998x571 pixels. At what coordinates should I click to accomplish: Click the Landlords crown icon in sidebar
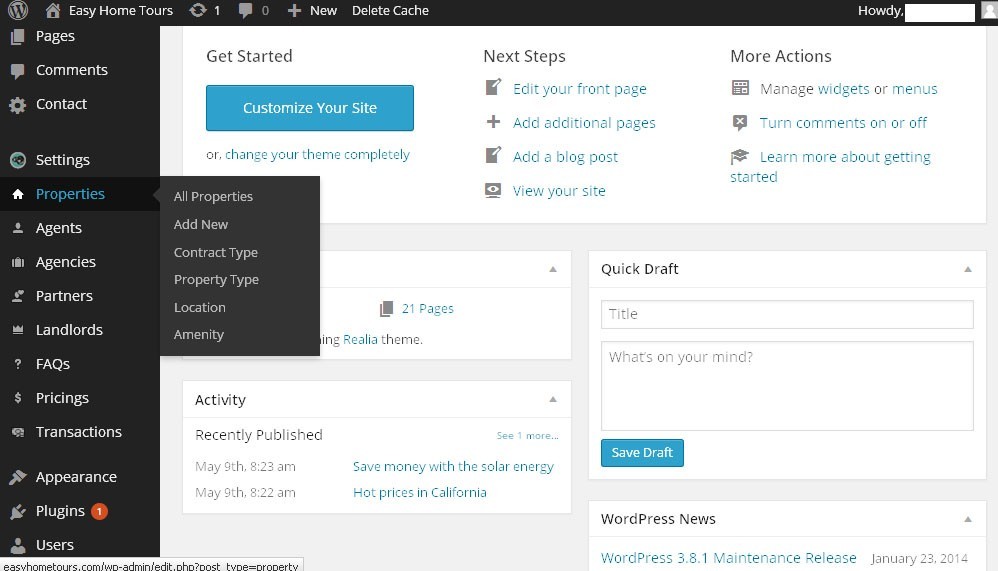coord(18,330)
